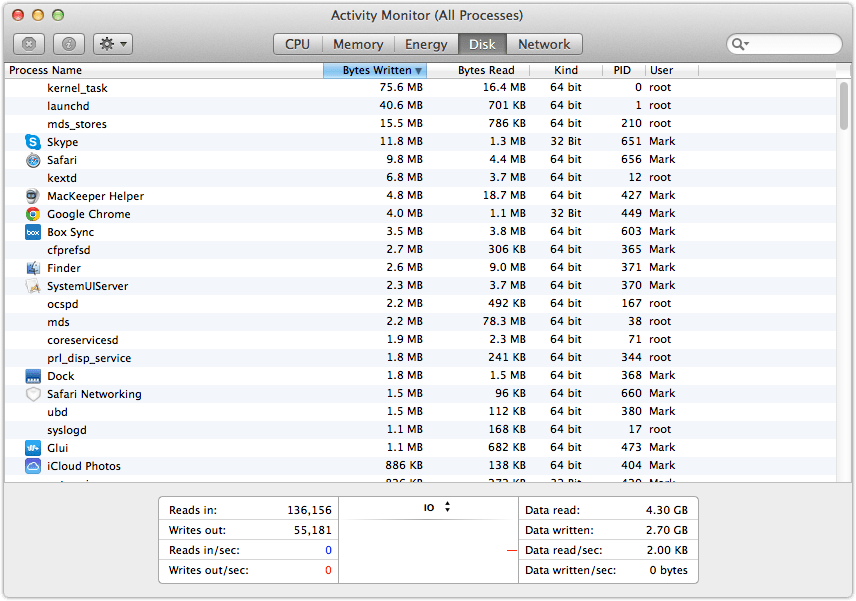Select the prl_disp_service process row

420,358
